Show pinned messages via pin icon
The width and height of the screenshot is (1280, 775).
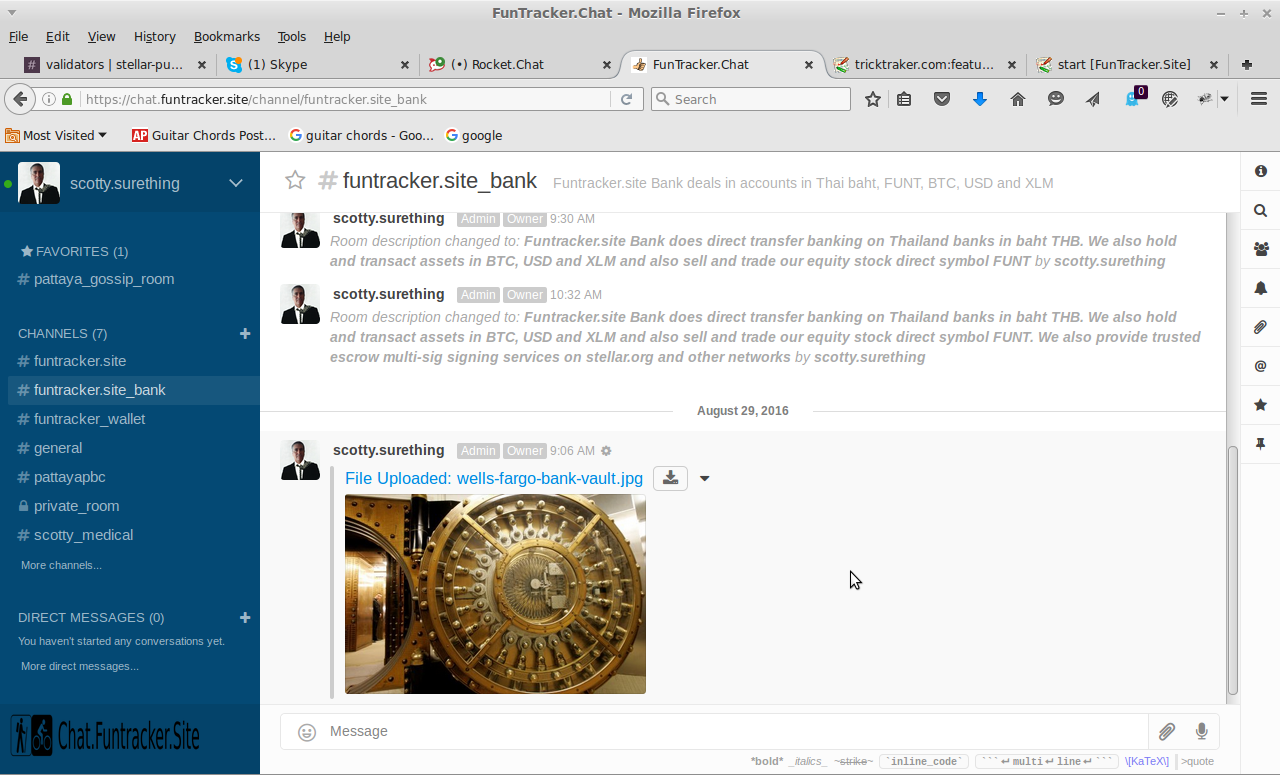coord(1260,444)
